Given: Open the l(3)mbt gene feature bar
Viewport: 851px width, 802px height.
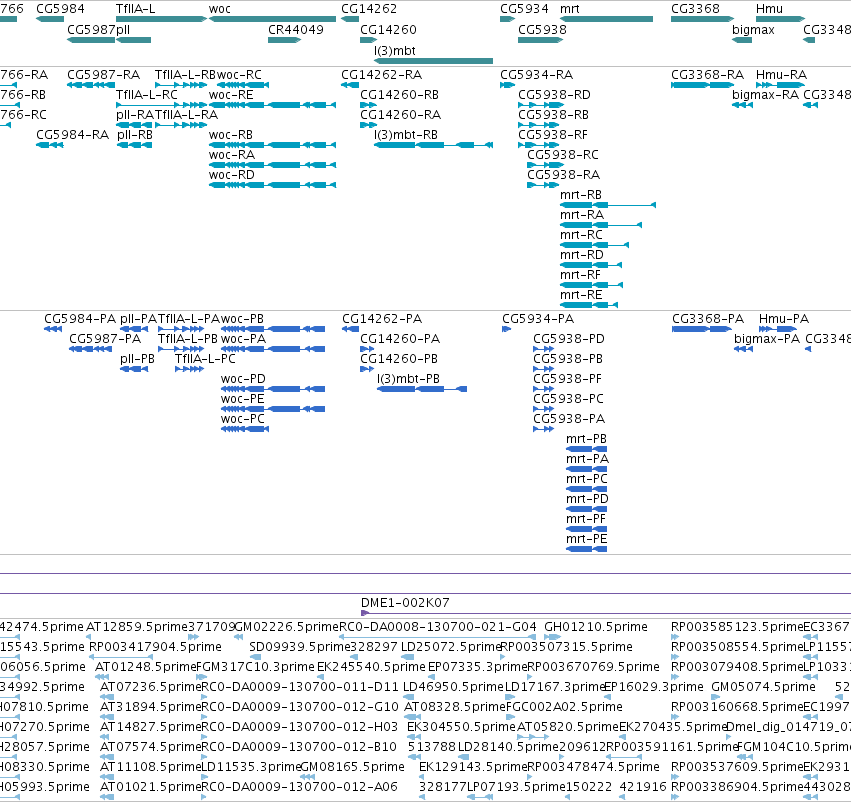Looking at the screenshot, I should click(x=433, y=61).
